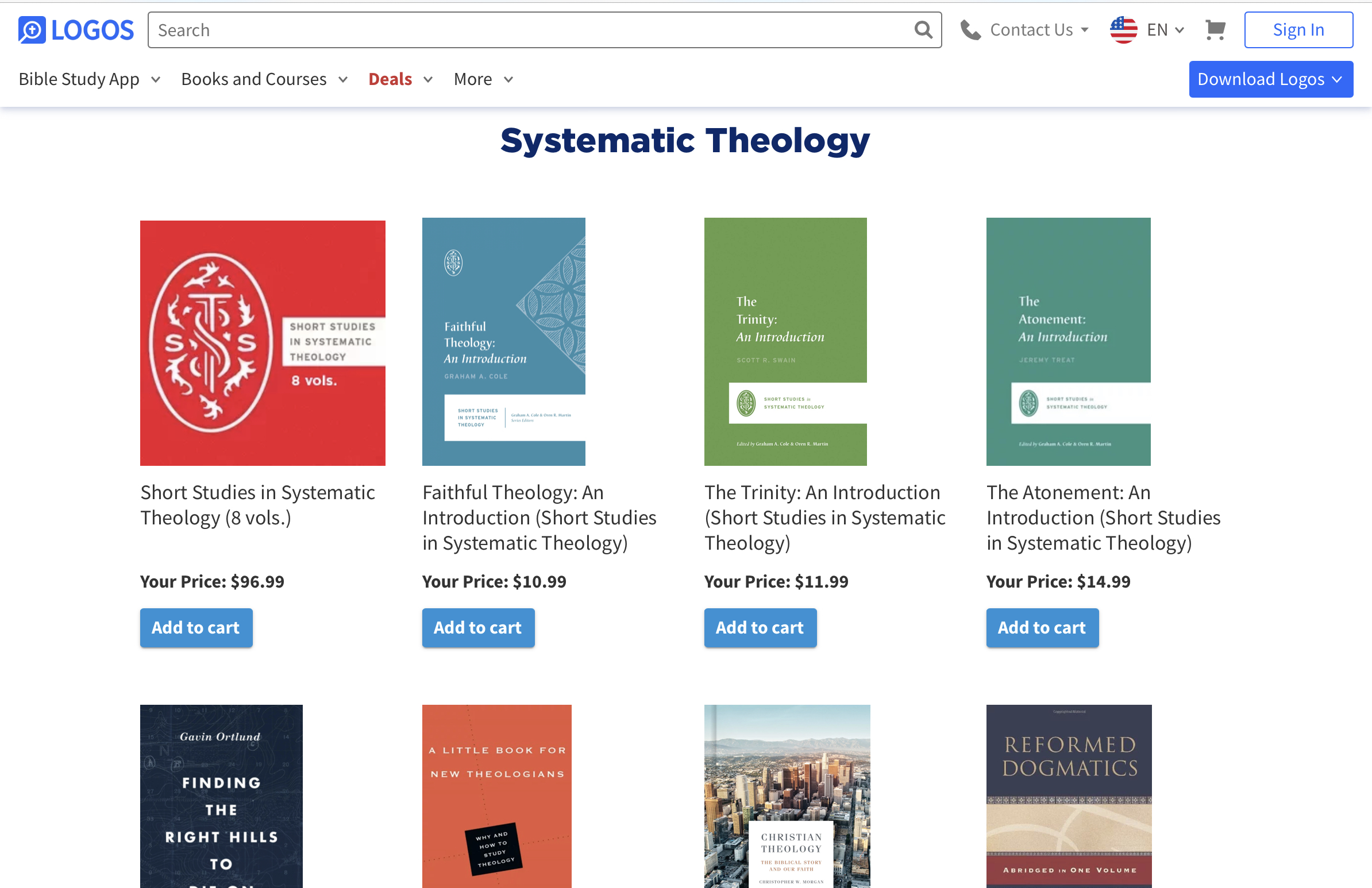Click the Sign In button
The width and height of the screenshot is (1372, 888).
click(1298, 30)
